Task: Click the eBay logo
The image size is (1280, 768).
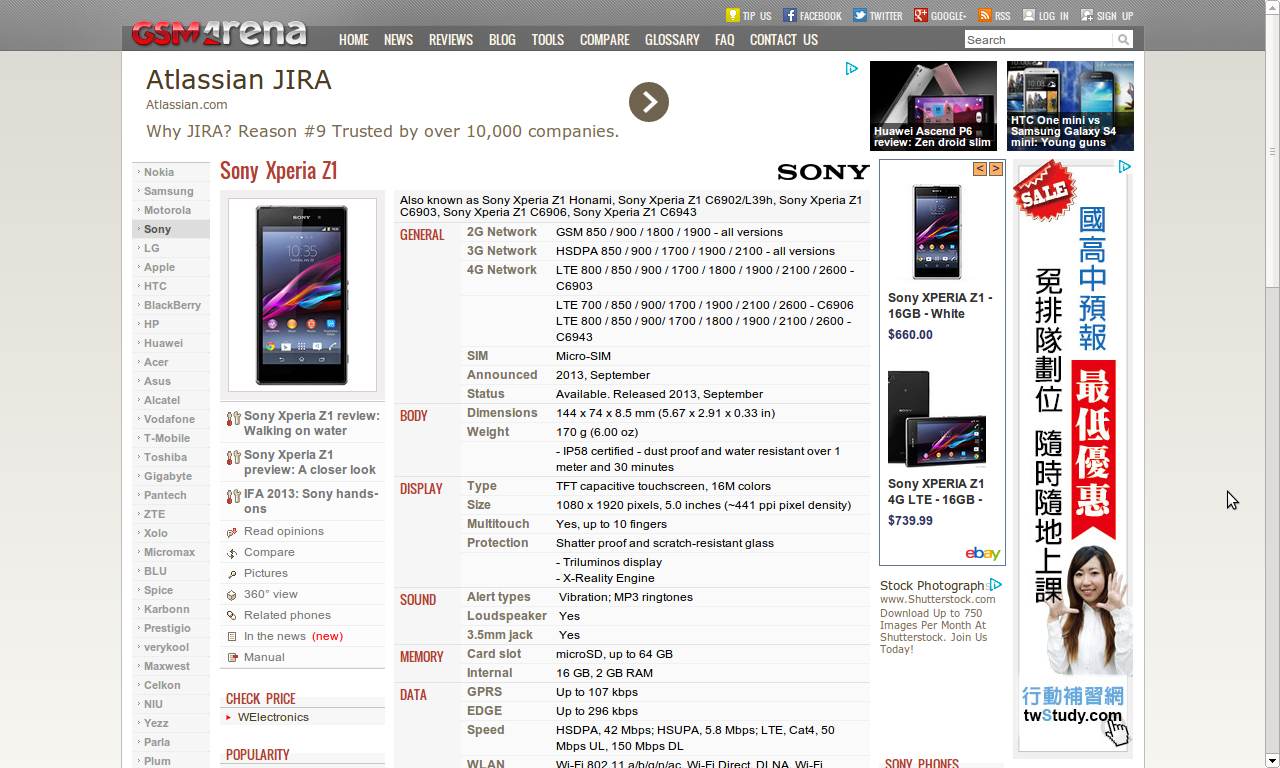Action: coord(983,553)
